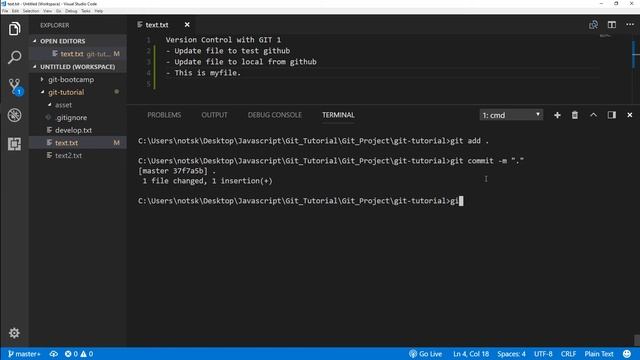640x360 pixels.
Task: Open the Manage gear menu
Action: [x=14, y=333]
